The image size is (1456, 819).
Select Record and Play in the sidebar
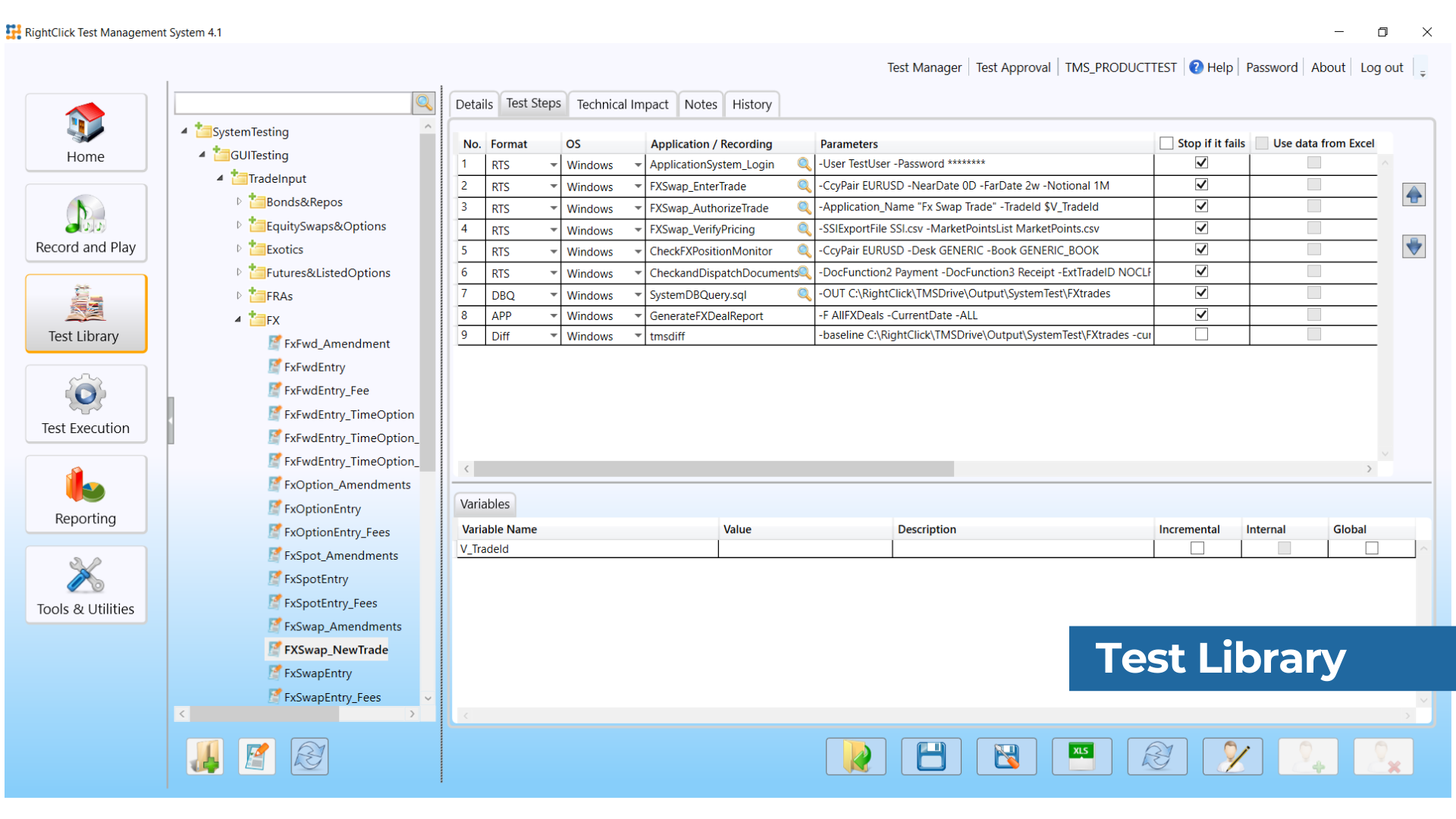[x=85, y=222]
